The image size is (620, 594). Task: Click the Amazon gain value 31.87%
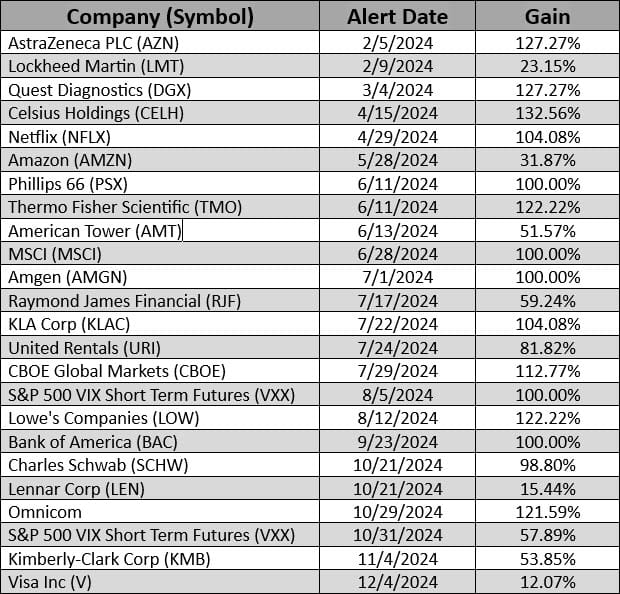pyautogui.click(x=547, y=160)
